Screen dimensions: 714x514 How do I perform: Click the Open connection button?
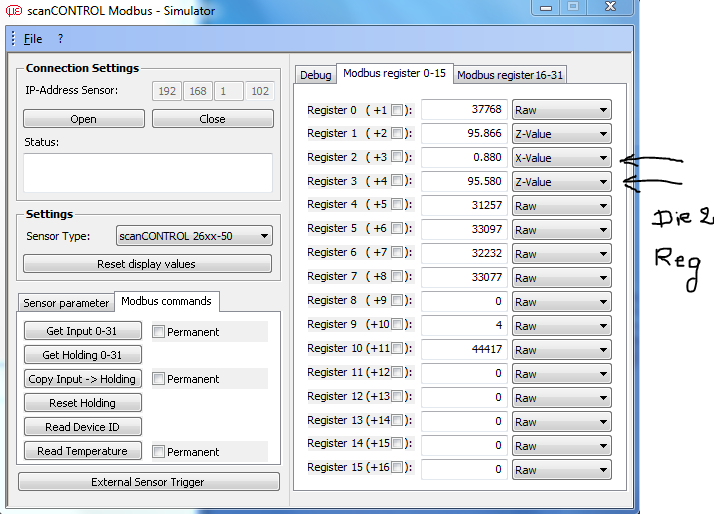84,119
